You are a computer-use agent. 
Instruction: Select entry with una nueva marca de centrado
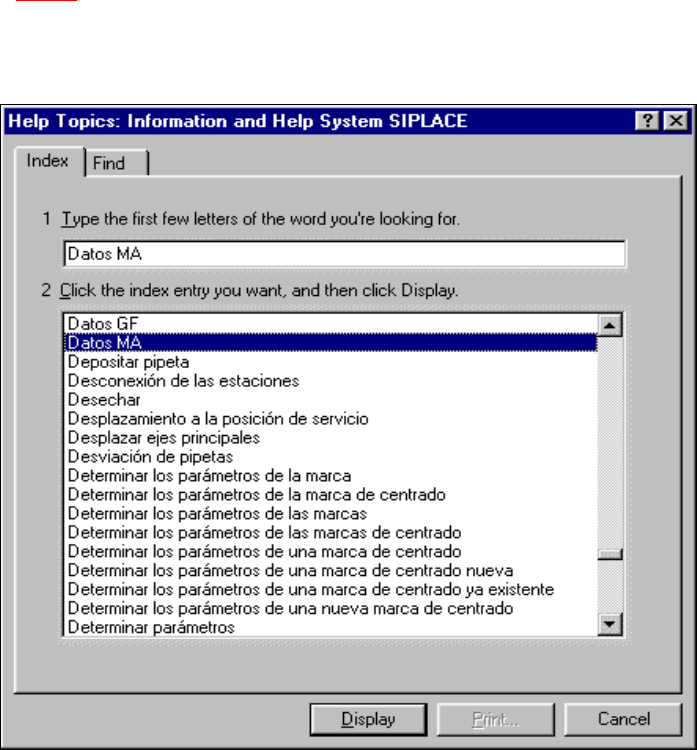click(331, 608)
